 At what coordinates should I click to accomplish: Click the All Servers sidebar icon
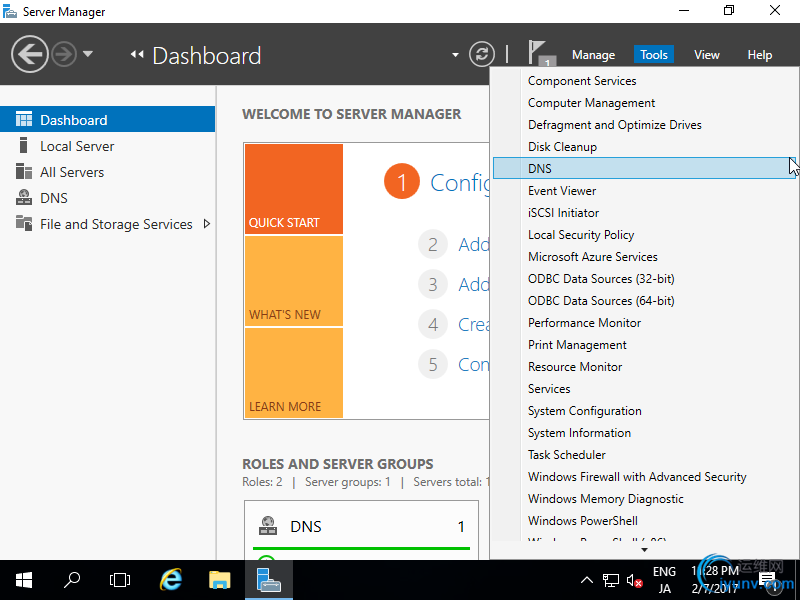click(23, 171)
